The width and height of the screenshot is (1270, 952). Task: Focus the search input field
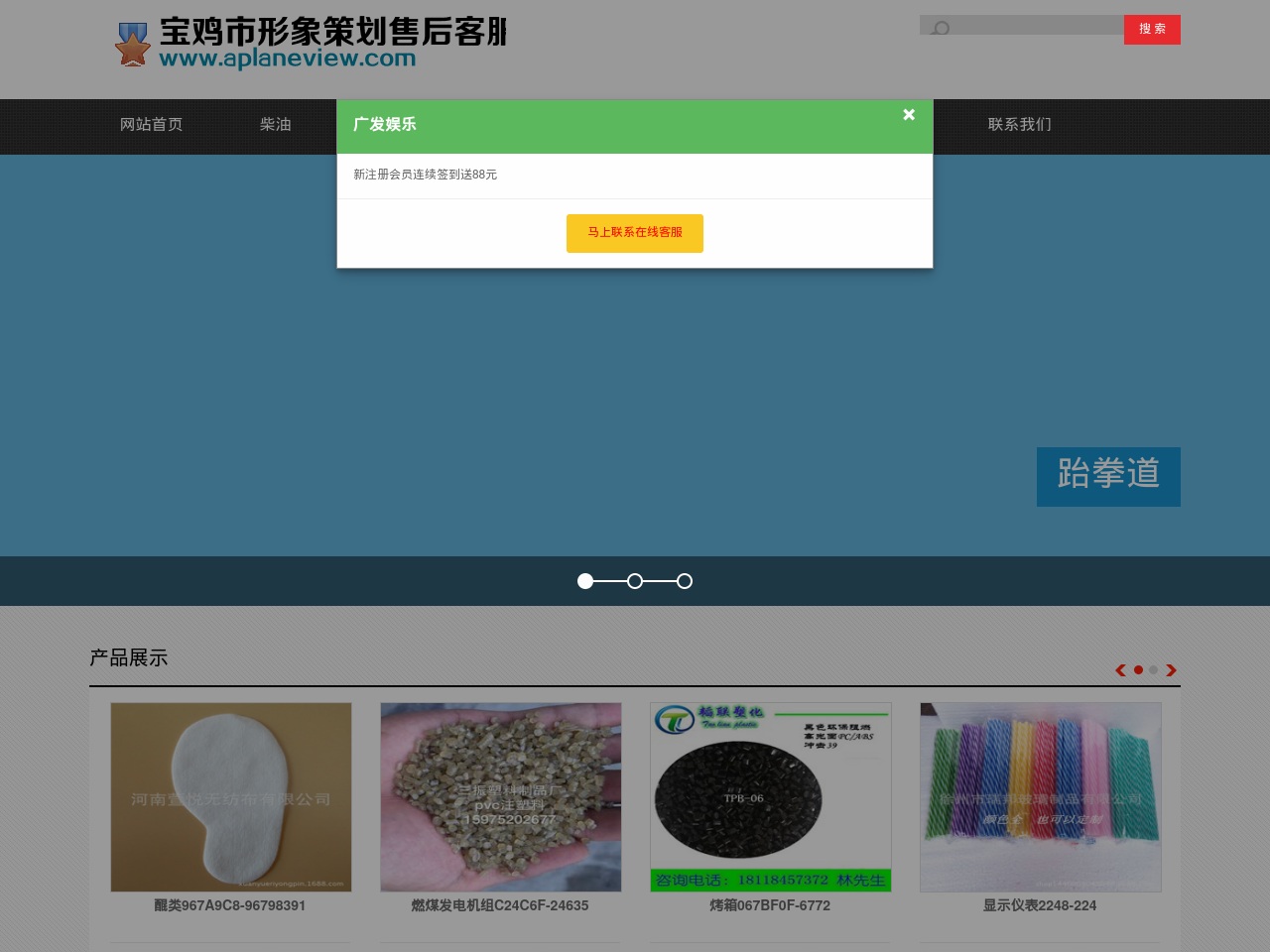pos(1022,26)
